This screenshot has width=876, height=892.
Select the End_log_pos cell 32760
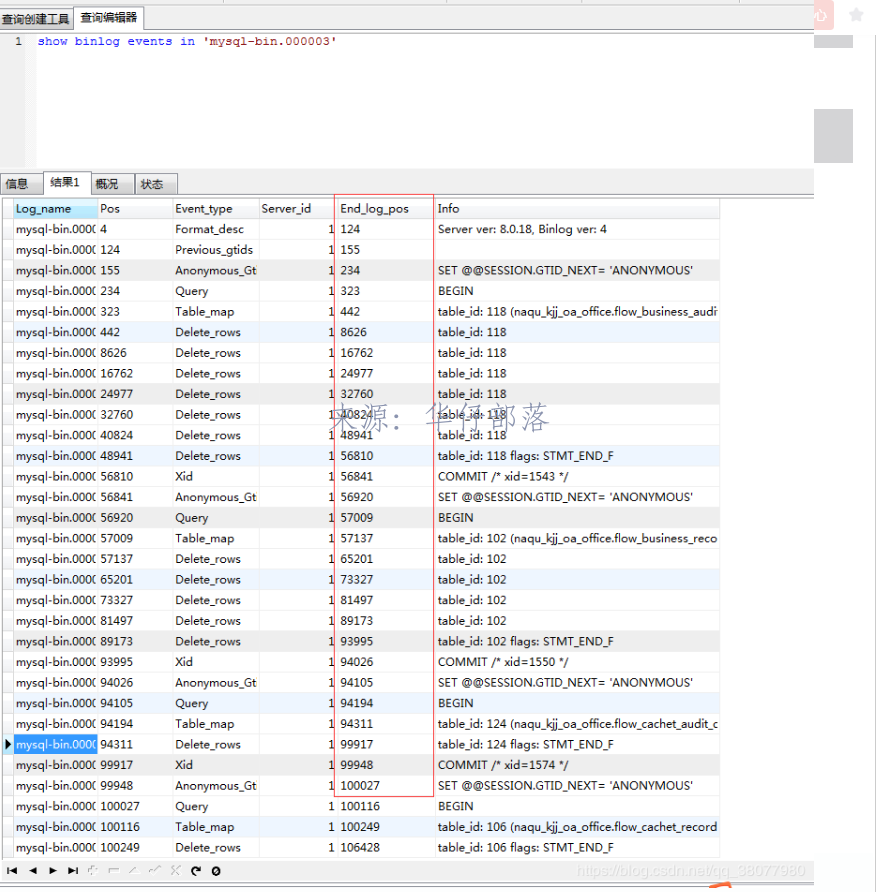point(386,394)
